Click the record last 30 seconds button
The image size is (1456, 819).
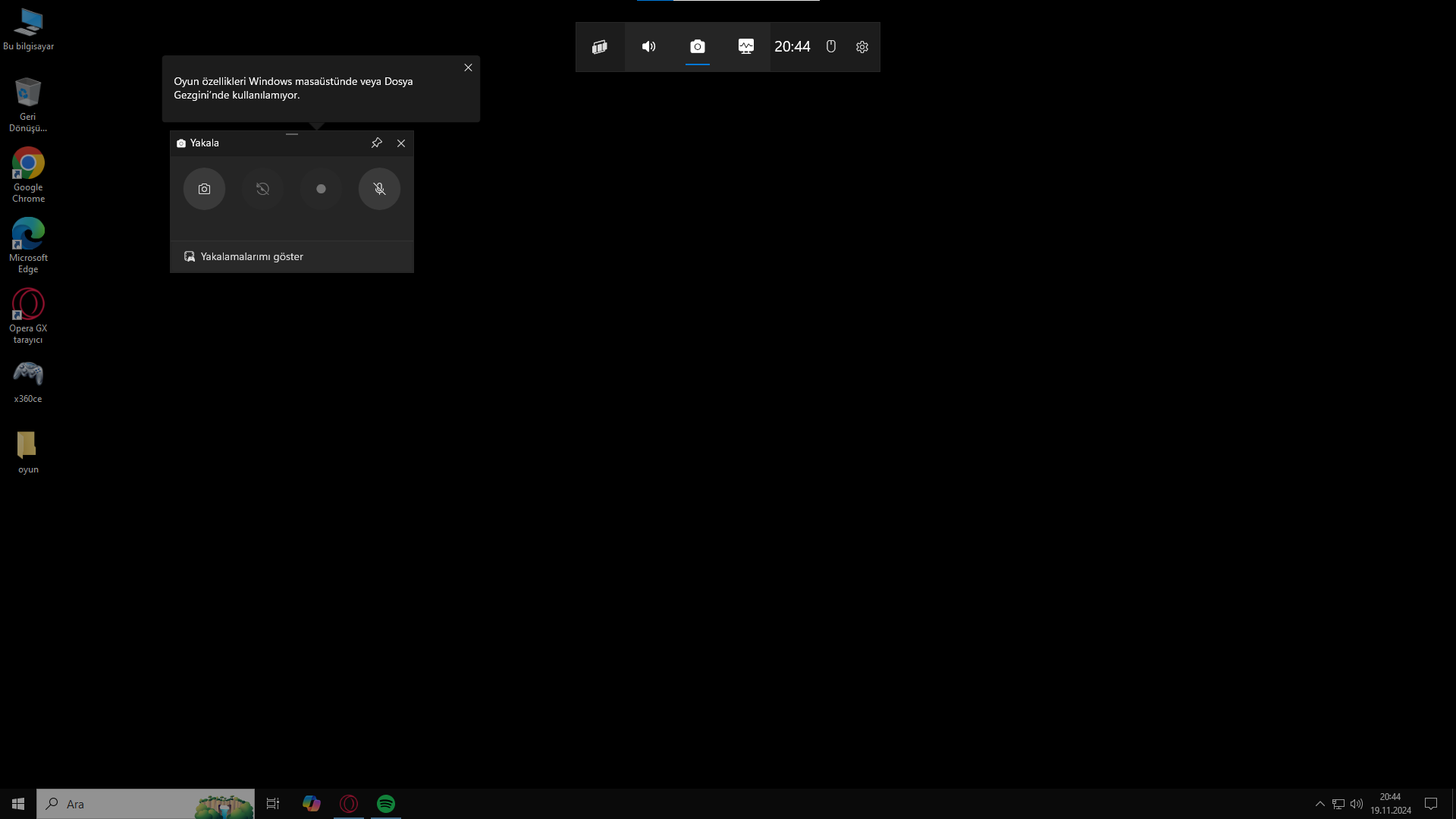click(262, 189)
